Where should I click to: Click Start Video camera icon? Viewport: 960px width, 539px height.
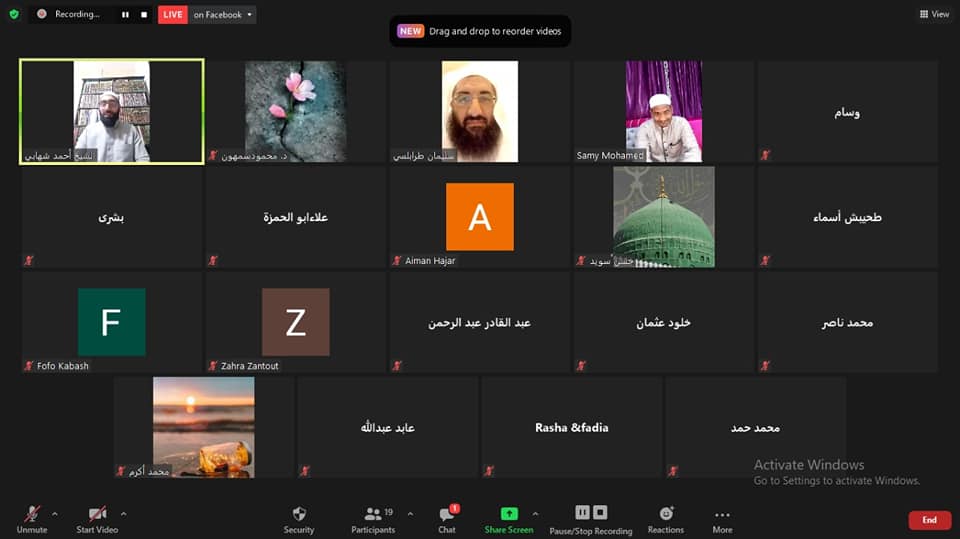click(97, 513)
